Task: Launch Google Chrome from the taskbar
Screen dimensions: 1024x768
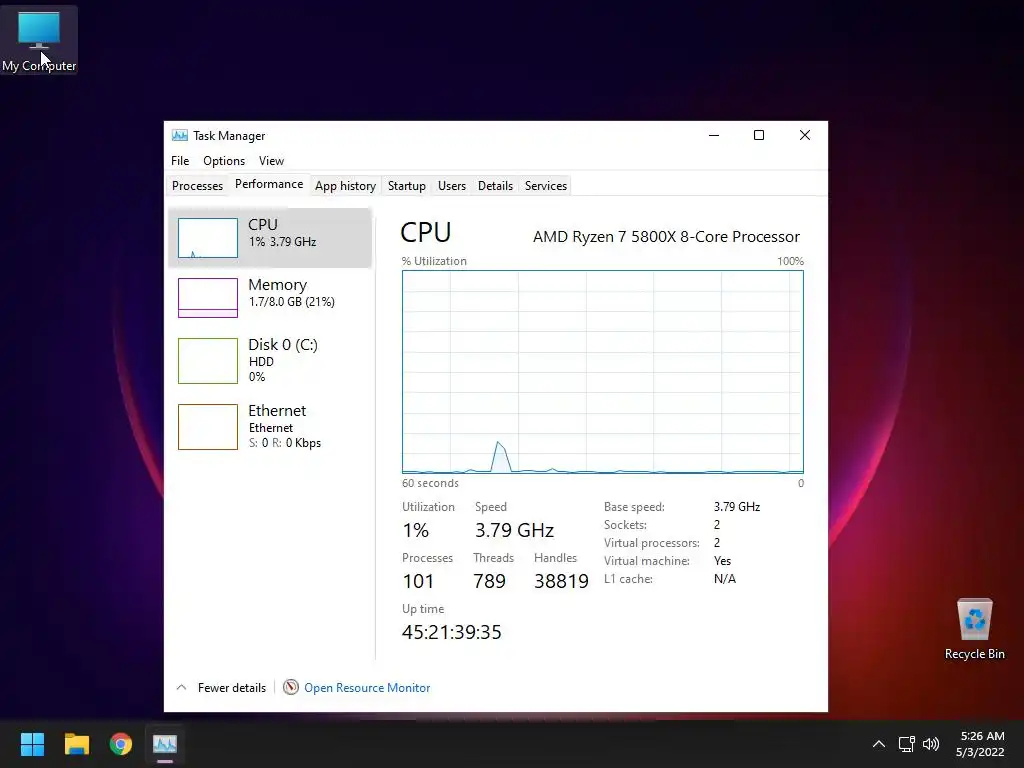Action: 121,744
